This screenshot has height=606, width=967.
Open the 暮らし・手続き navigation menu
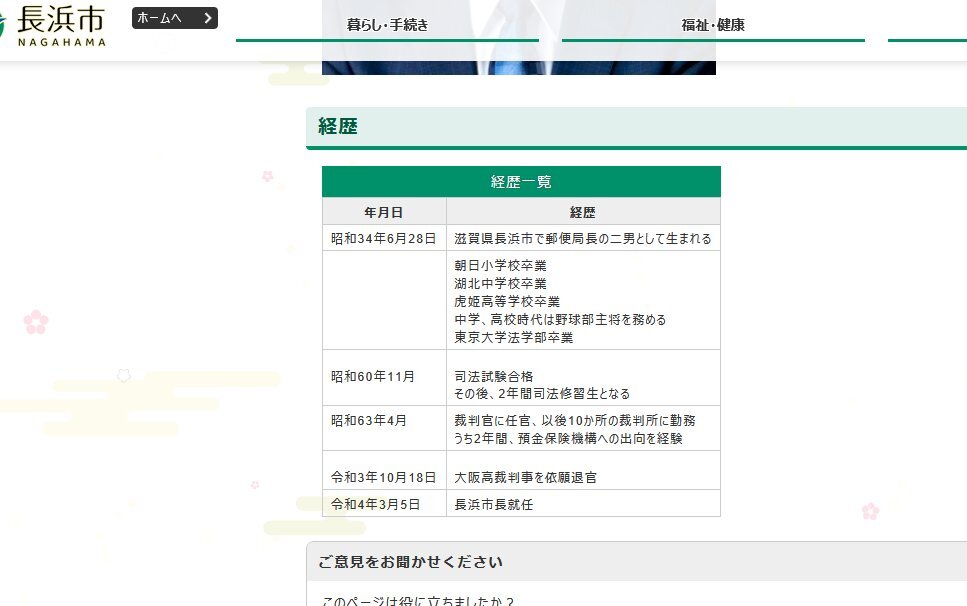tap(387, 25)
